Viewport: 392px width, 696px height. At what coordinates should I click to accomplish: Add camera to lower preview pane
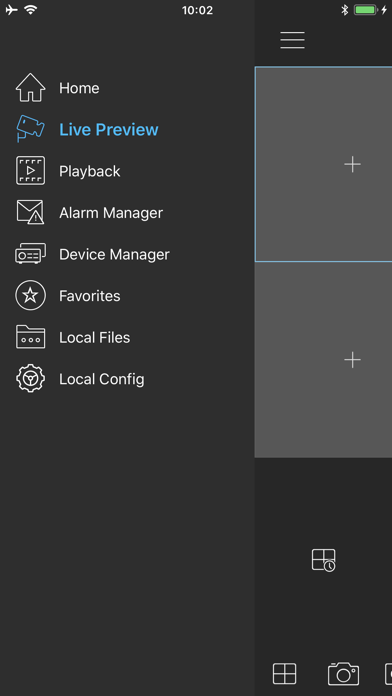point(352,360)
